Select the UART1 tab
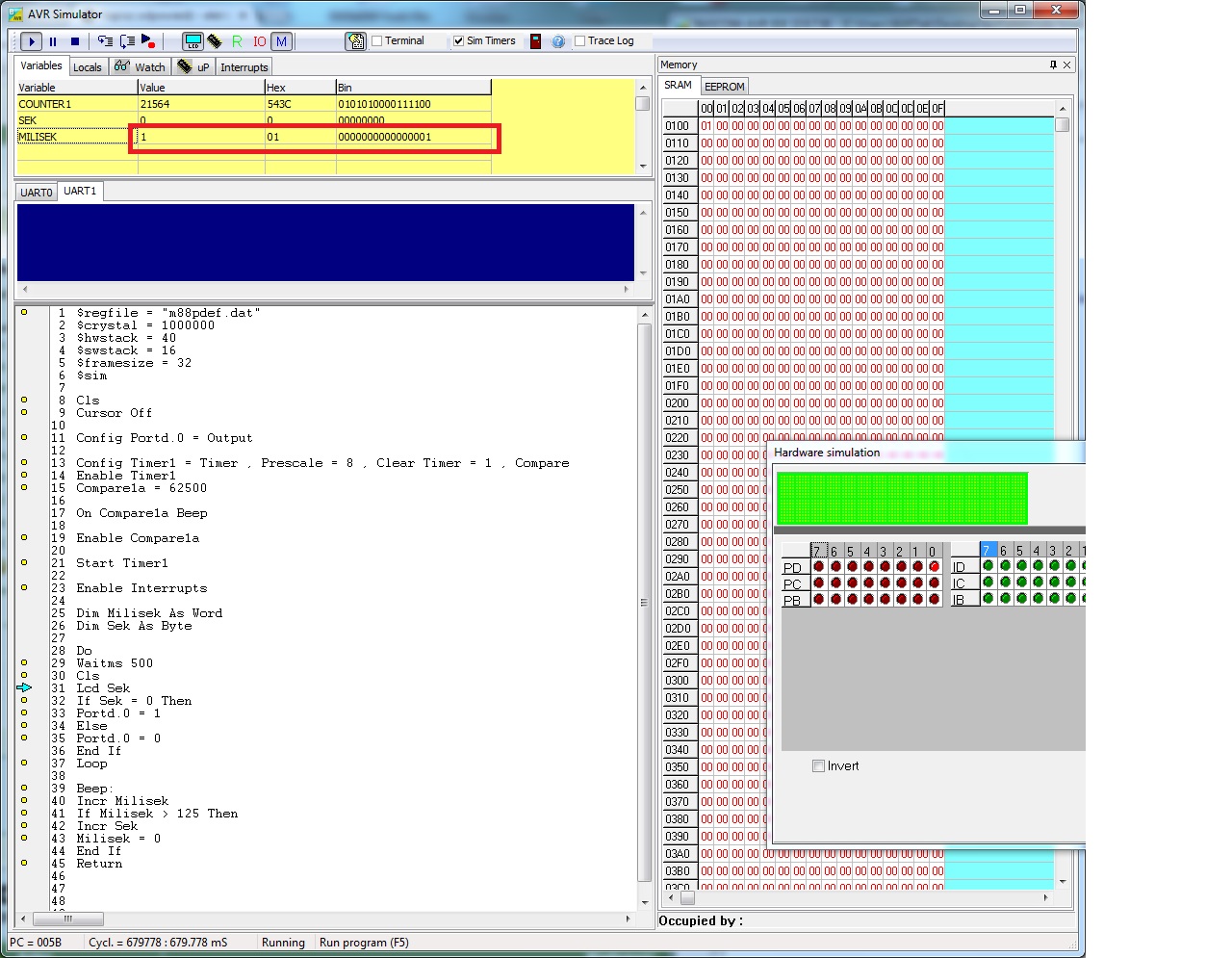The width and height of the screenshot is (1232, 958). click(x=80, y=192)
